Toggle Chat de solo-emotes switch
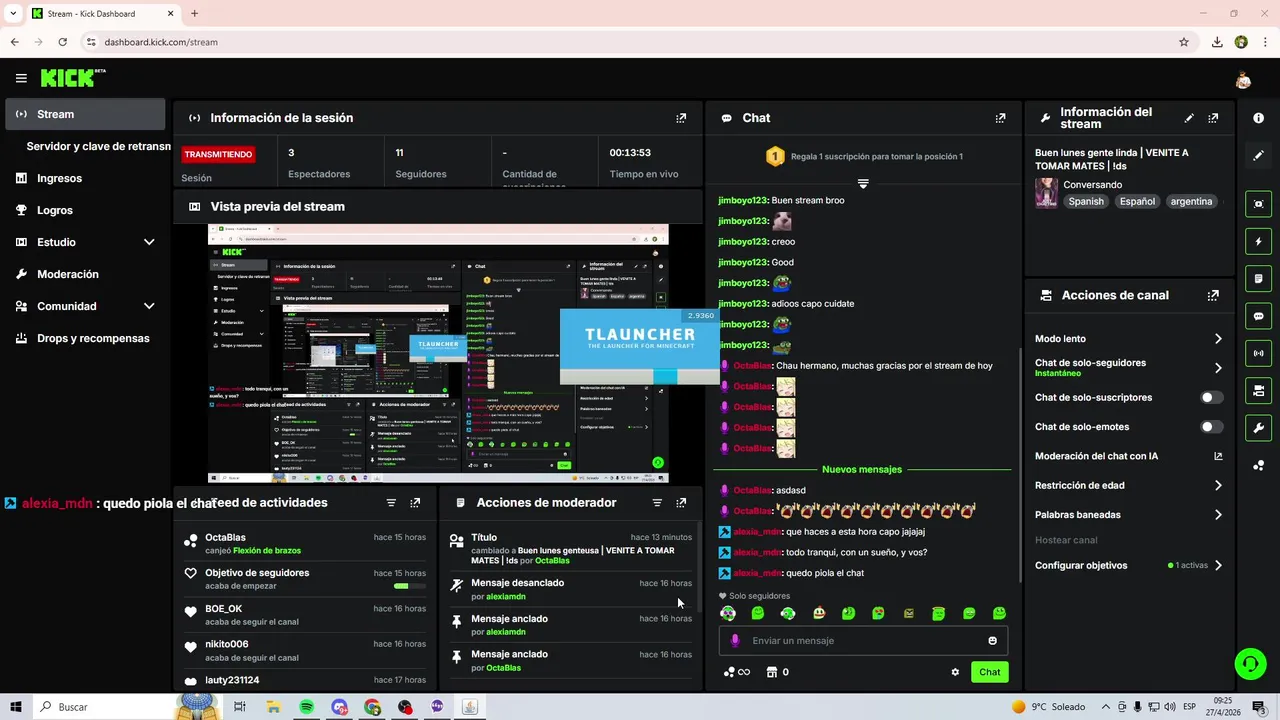1280x720 pixels. pyautogui.click(x=1211, y=427)
